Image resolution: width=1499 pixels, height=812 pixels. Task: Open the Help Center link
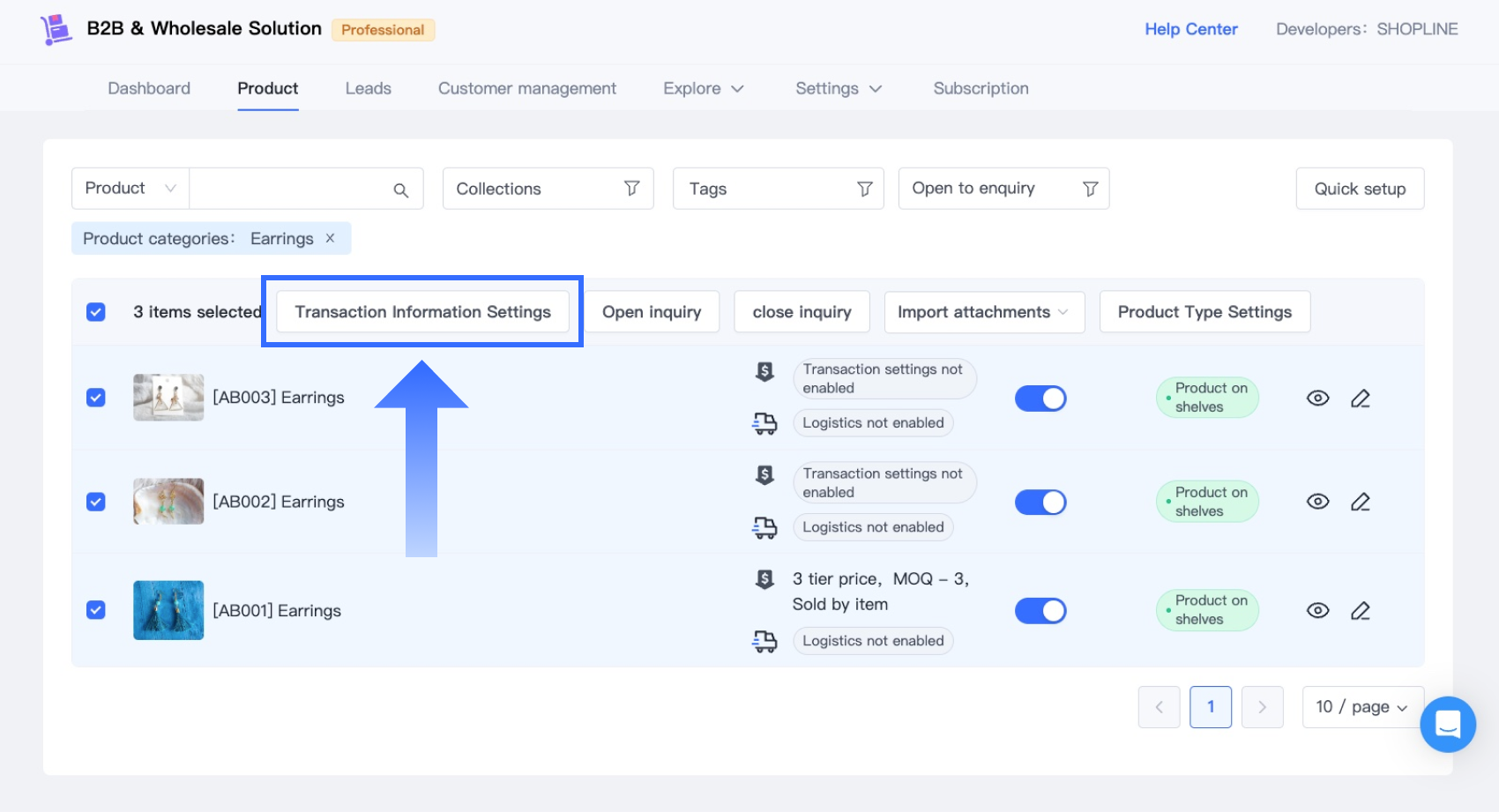coord(1190,29)
